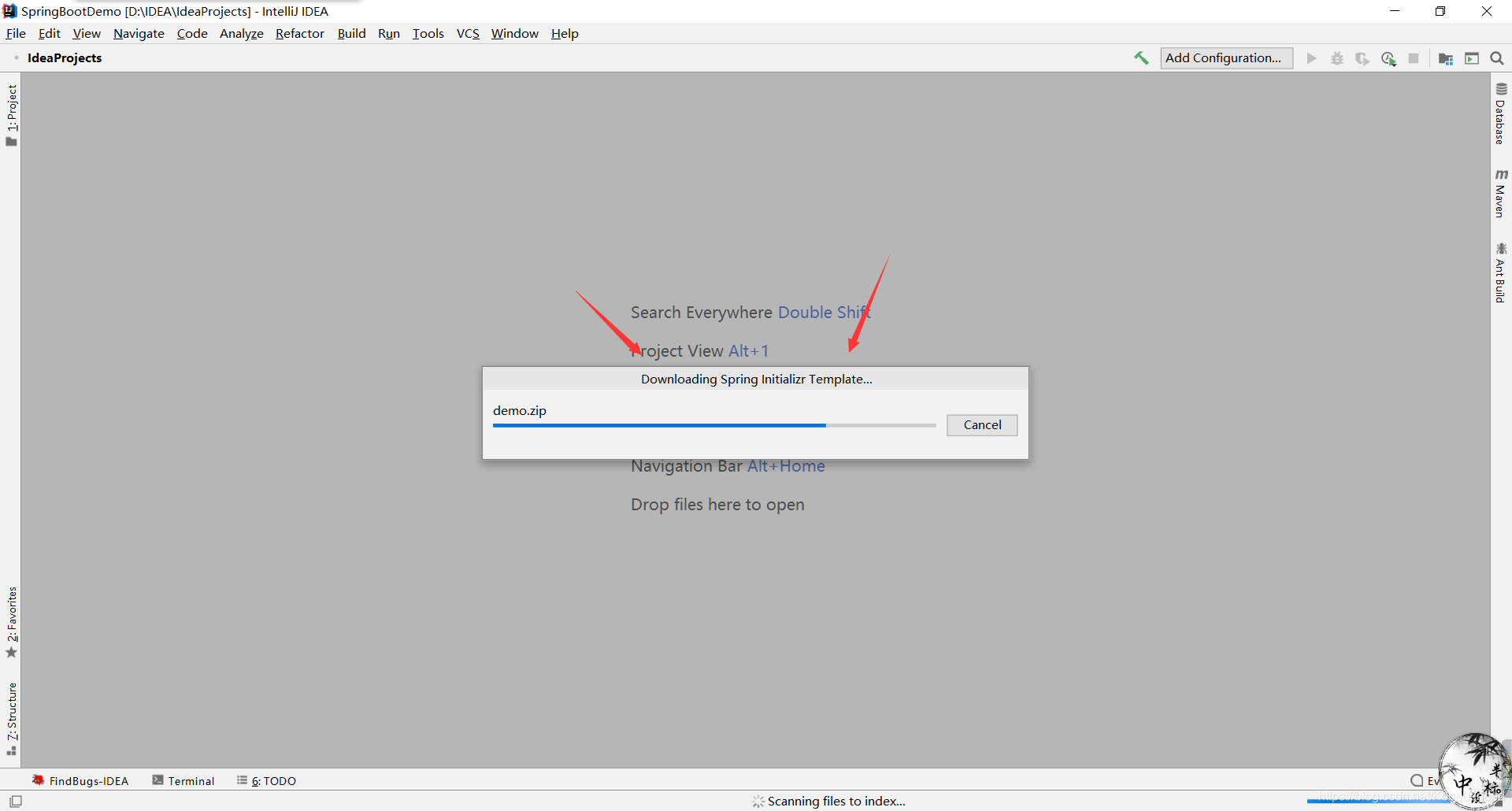The width and height of the screenshot is (1512, 811).
Task: Click Add Configuration... button
Action: click(x=1226, y=58)
